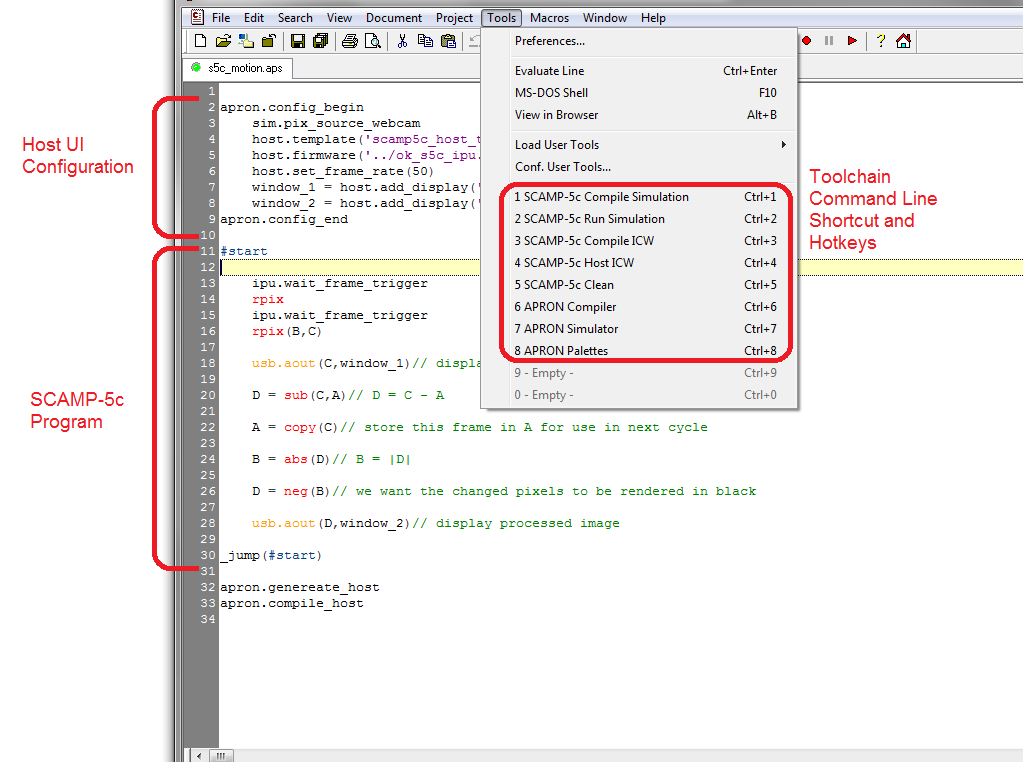Screen dimensions: 1023x762
Task: Click the Print icon in toolbar
Action: tap(350, 41)
